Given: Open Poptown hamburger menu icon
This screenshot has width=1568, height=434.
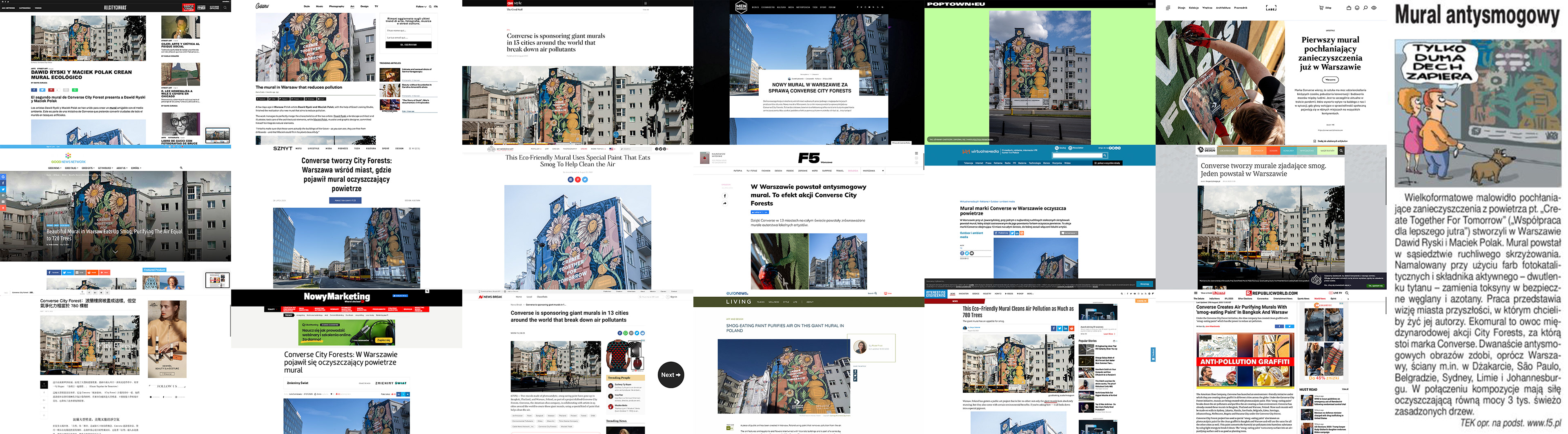Looking at the screenshot, I should [x=1150, y=4].
